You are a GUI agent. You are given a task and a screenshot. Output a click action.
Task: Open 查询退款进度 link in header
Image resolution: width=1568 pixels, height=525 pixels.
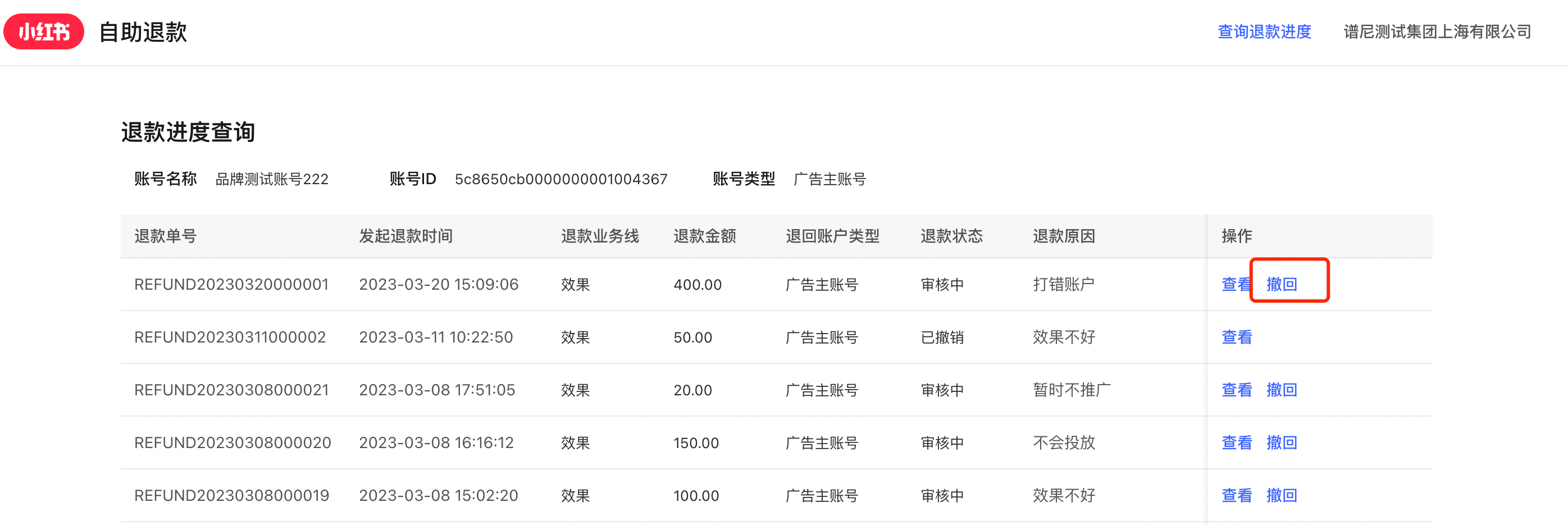(1264, 31)
